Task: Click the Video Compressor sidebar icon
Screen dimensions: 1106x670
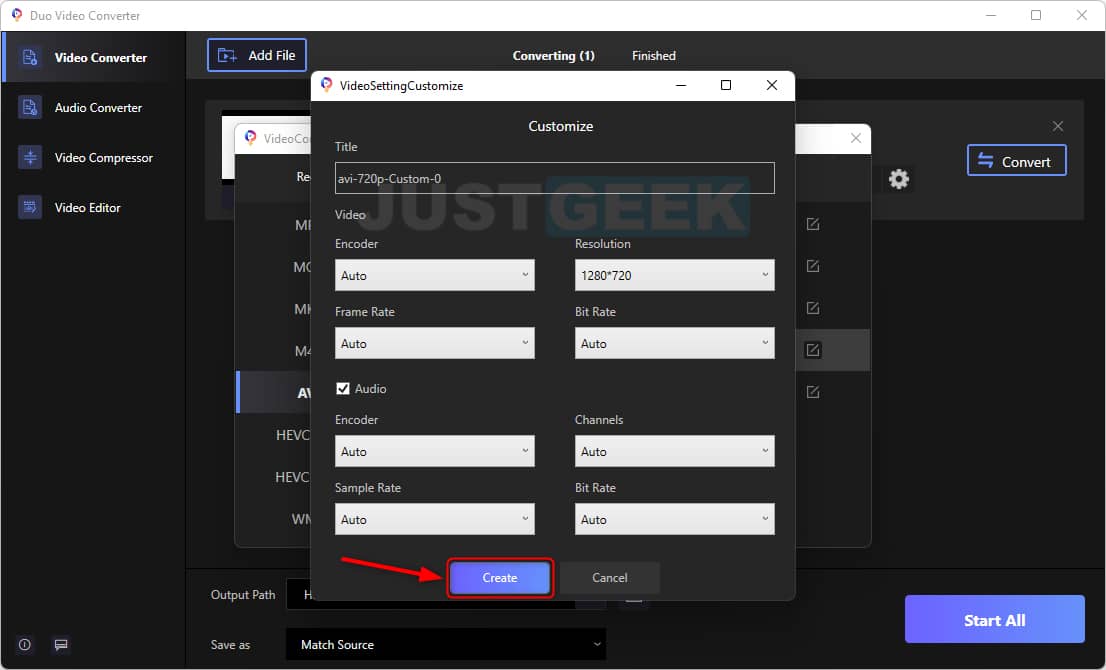Action: 30,157
